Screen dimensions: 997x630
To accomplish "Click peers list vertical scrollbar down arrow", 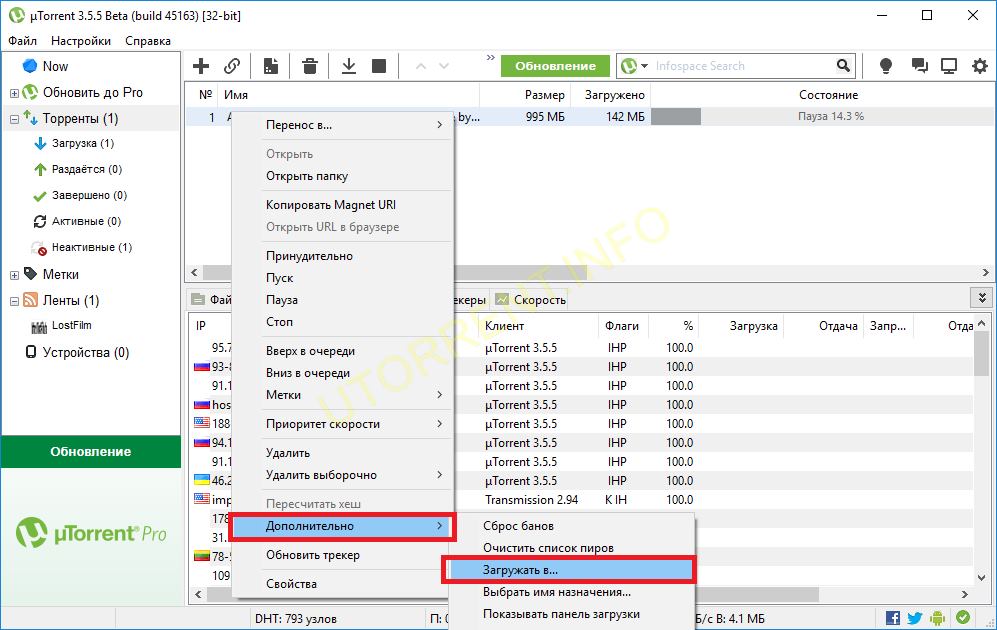I will click(x=982, y=577).
